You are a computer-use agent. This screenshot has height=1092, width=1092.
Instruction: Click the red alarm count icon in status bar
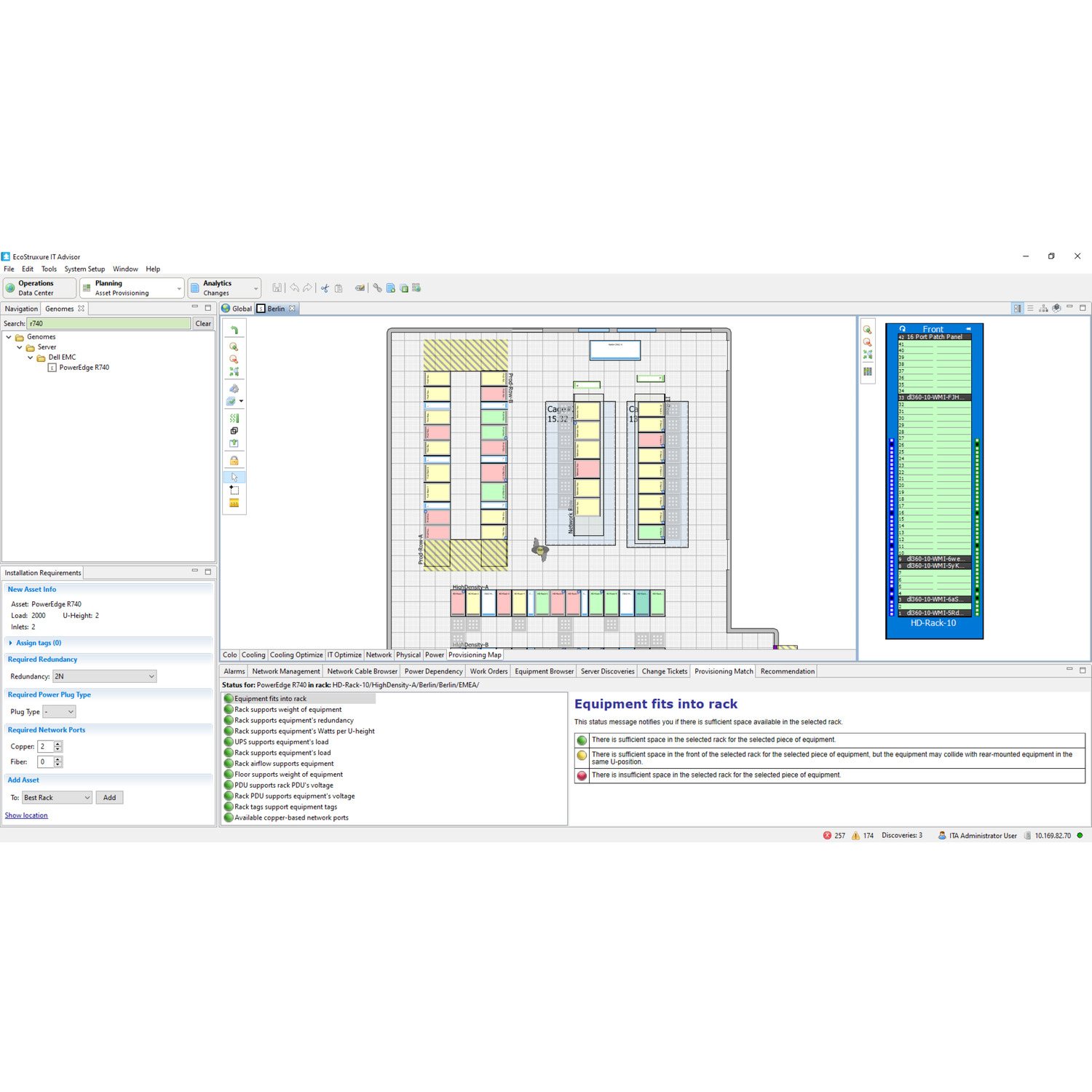(x=827, y=836)
